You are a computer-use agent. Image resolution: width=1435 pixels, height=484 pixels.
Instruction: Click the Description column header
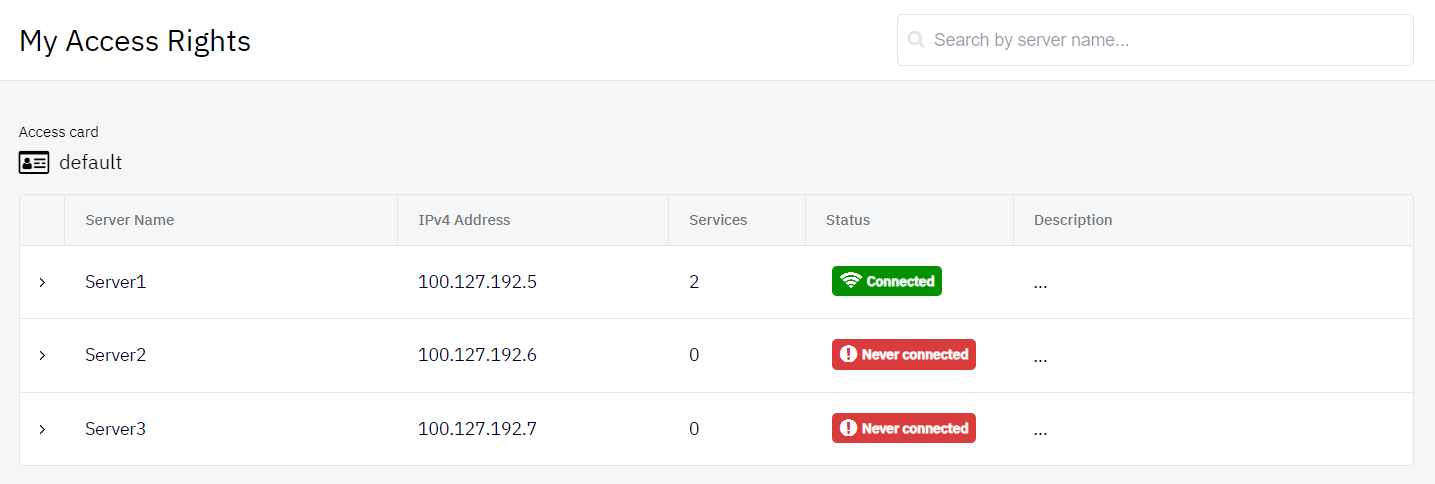(x=1073, y=220)
